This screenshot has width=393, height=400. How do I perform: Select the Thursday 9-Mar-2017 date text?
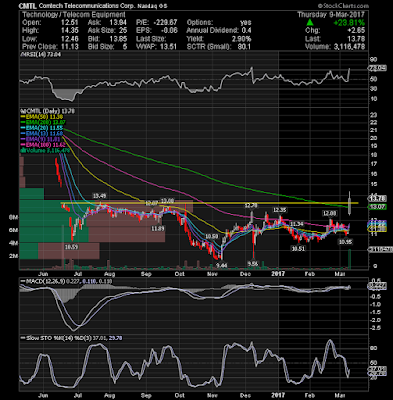pyautogui.click(x=331, y=15)
